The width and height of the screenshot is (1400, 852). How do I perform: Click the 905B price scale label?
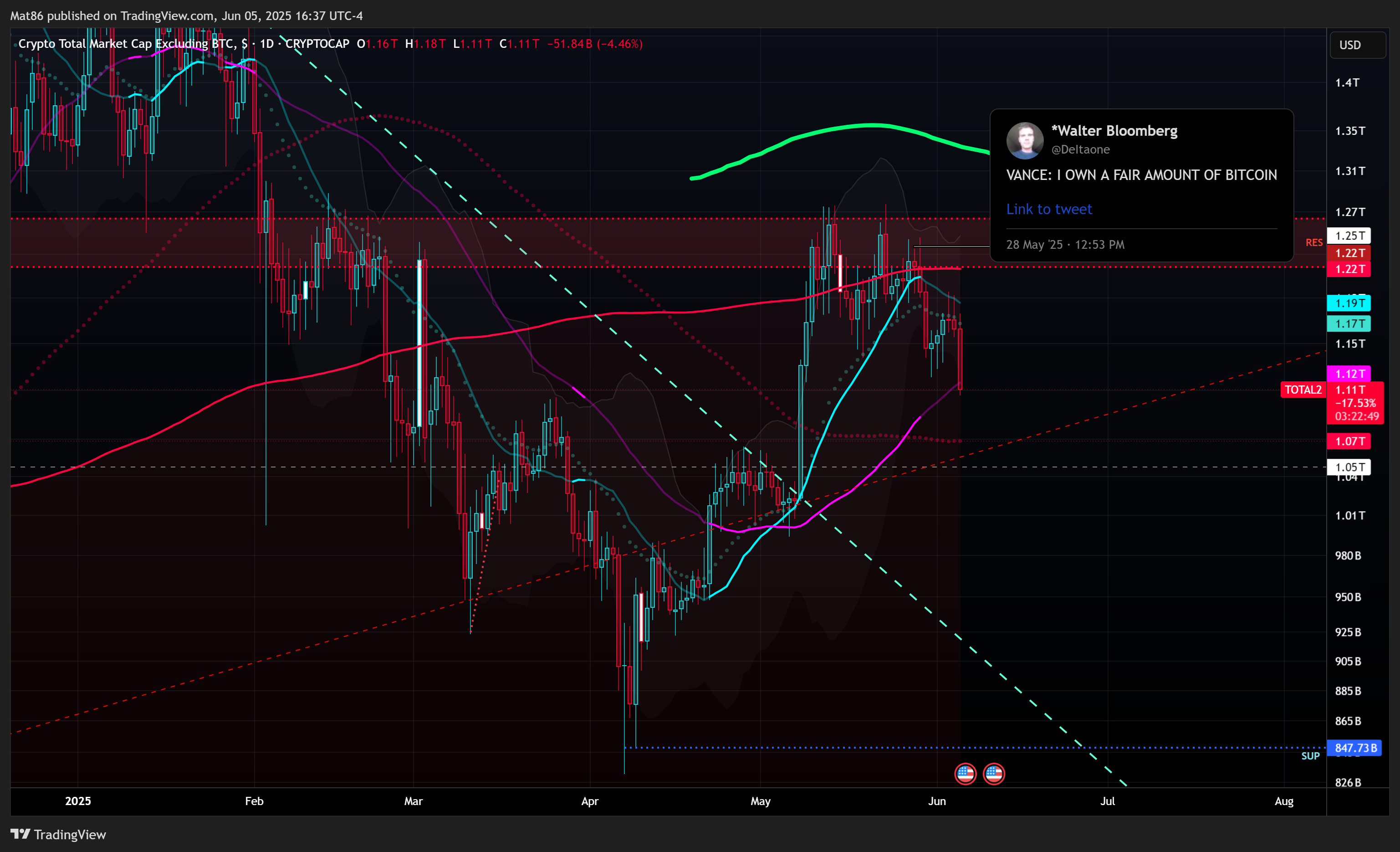pos(1348,662)
